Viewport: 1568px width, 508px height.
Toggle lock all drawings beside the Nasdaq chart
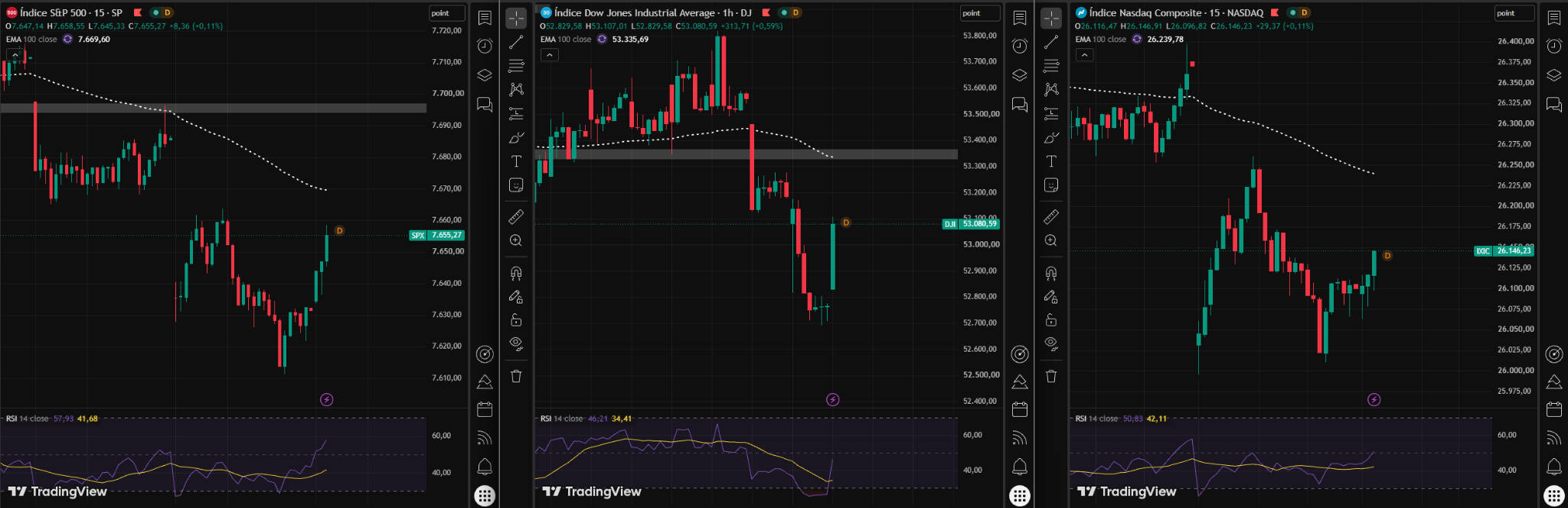tap(1051, 320)
